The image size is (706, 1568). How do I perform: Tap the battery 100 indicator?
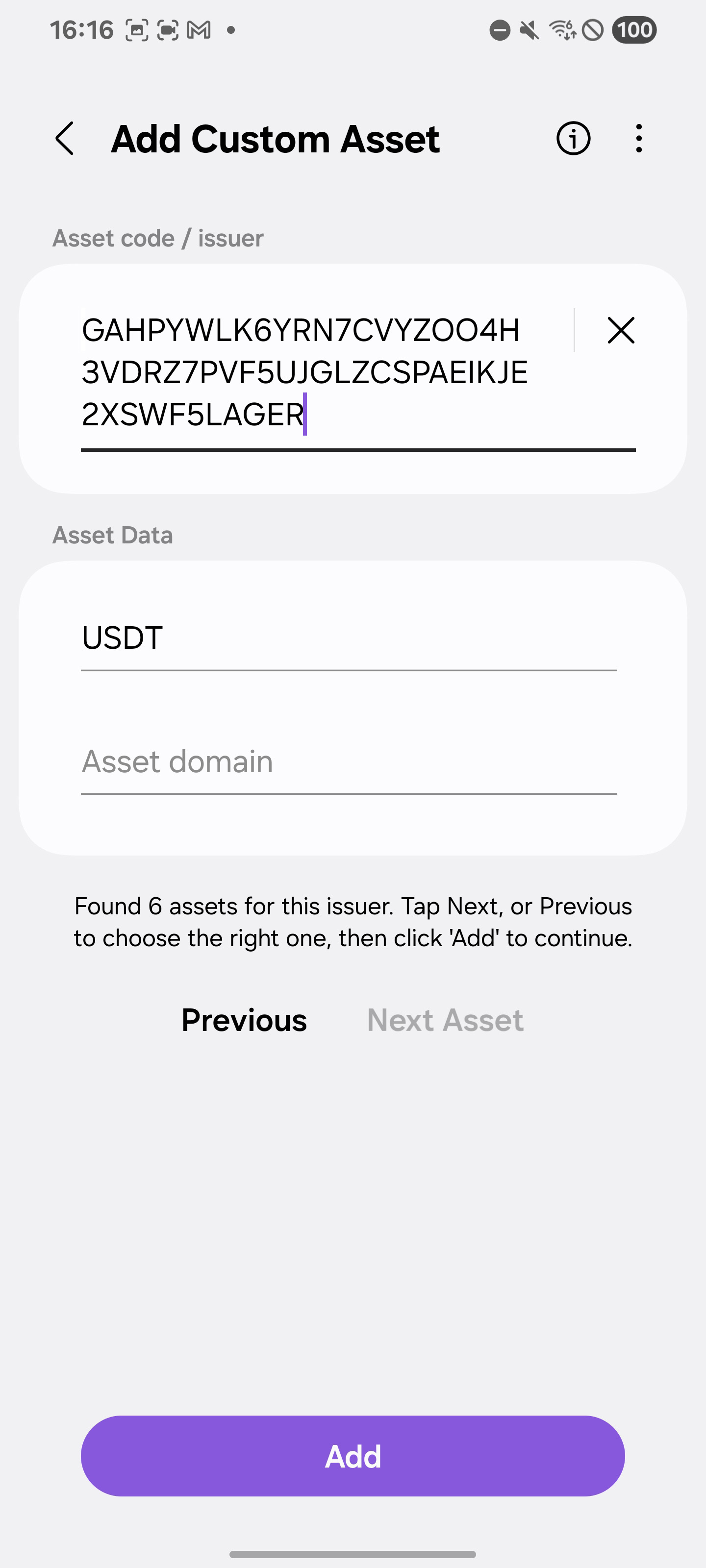coord(633,30)
